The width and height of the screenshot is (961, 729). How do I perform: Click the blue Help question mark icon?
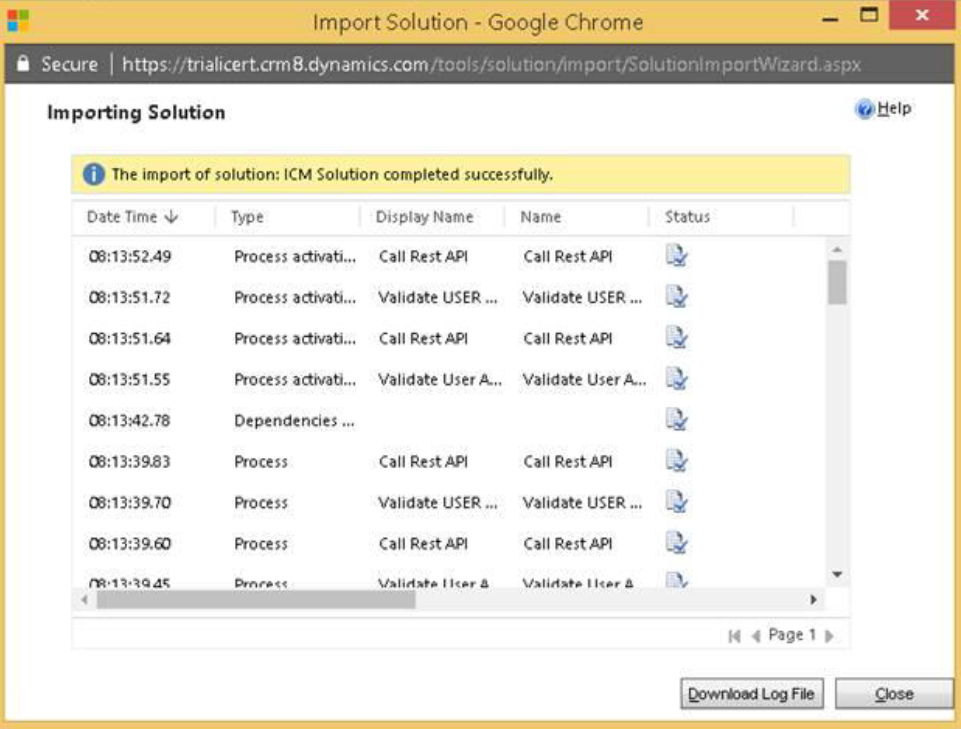pyautogui.click(x=865, y=110)
